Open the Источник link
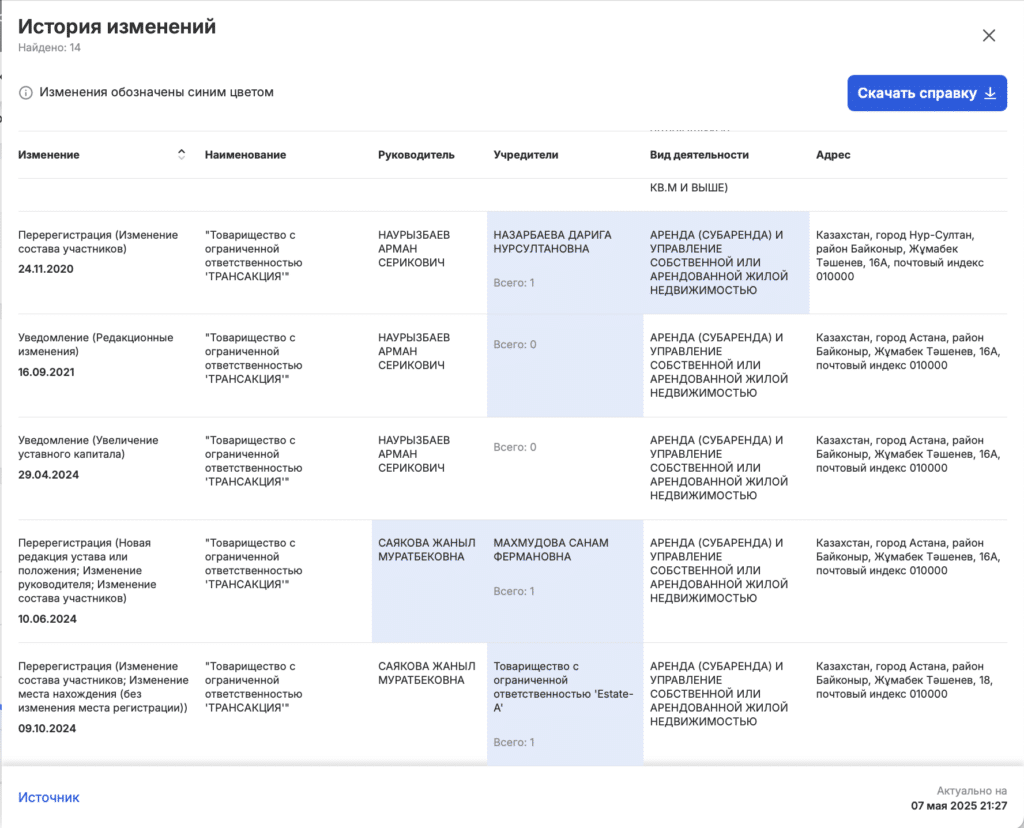The image size is (1024, 828). click(49, 797)
